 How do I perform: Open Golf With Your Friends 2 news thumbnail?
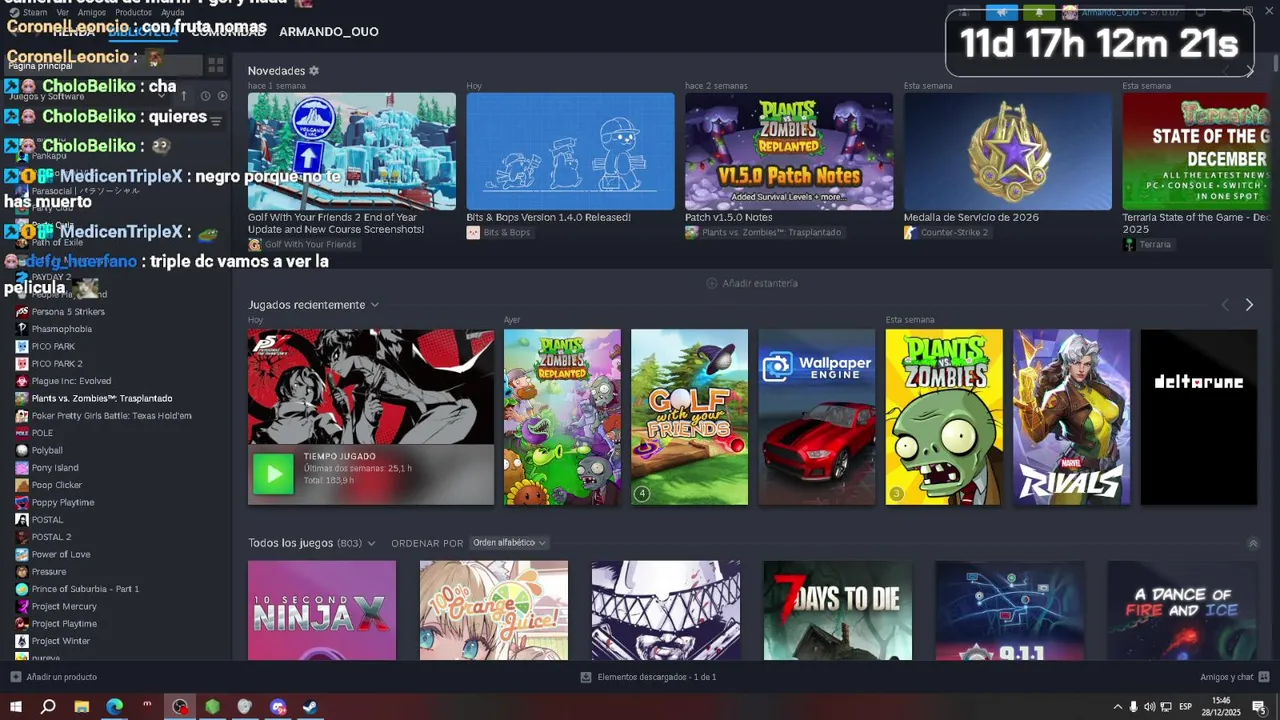pyautogui.click(x=352, y=151)
